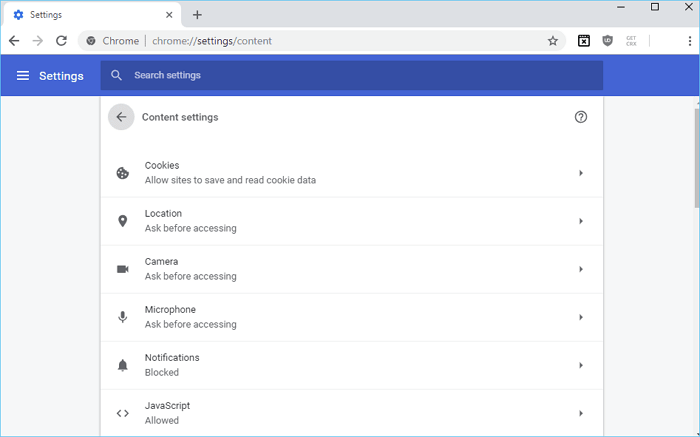Open the Get CRX extension icon
Image resolution: width=700 pixels, height=437 pixels.
[x=631, y=41]
